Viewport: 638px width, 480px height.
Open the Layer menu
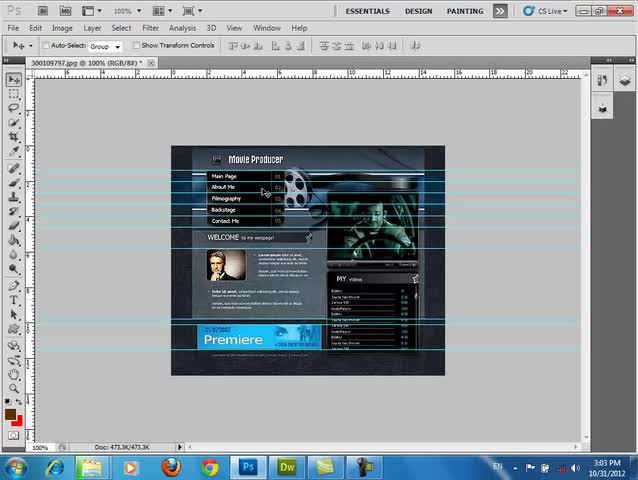92,28
